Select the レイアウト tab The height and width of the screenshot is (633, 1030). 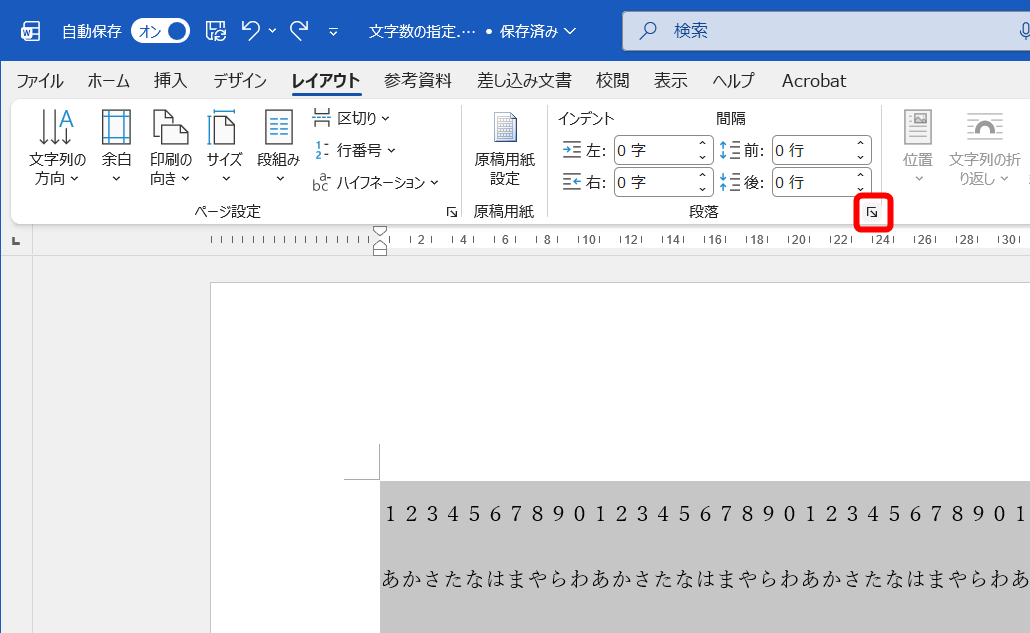(x=326, y=81)
